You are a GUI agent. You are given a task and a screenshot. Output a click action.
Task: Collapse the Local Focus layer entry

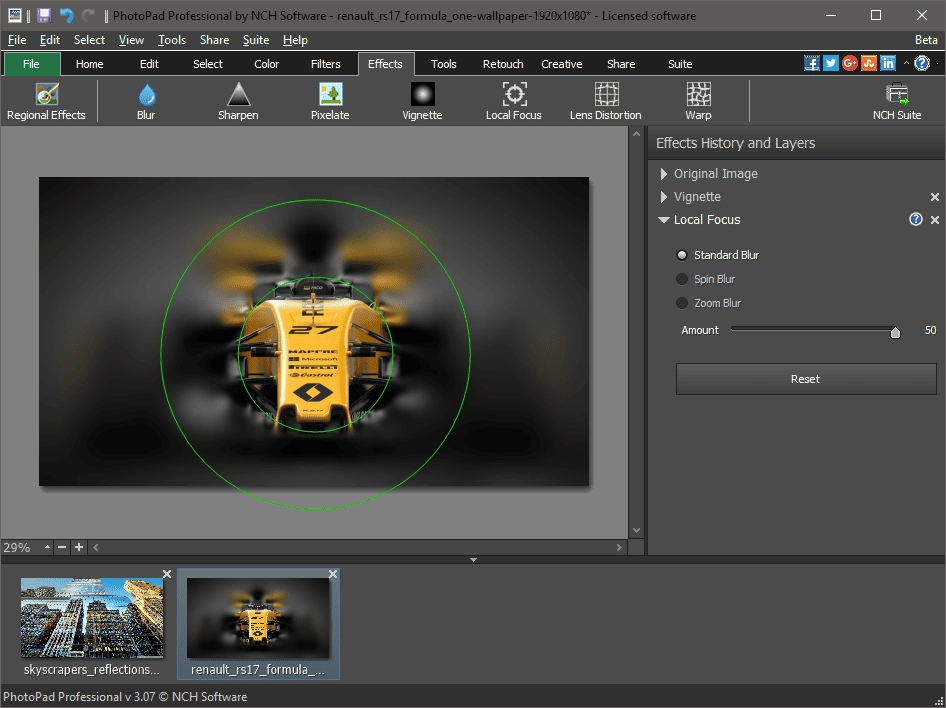[664, 220]
